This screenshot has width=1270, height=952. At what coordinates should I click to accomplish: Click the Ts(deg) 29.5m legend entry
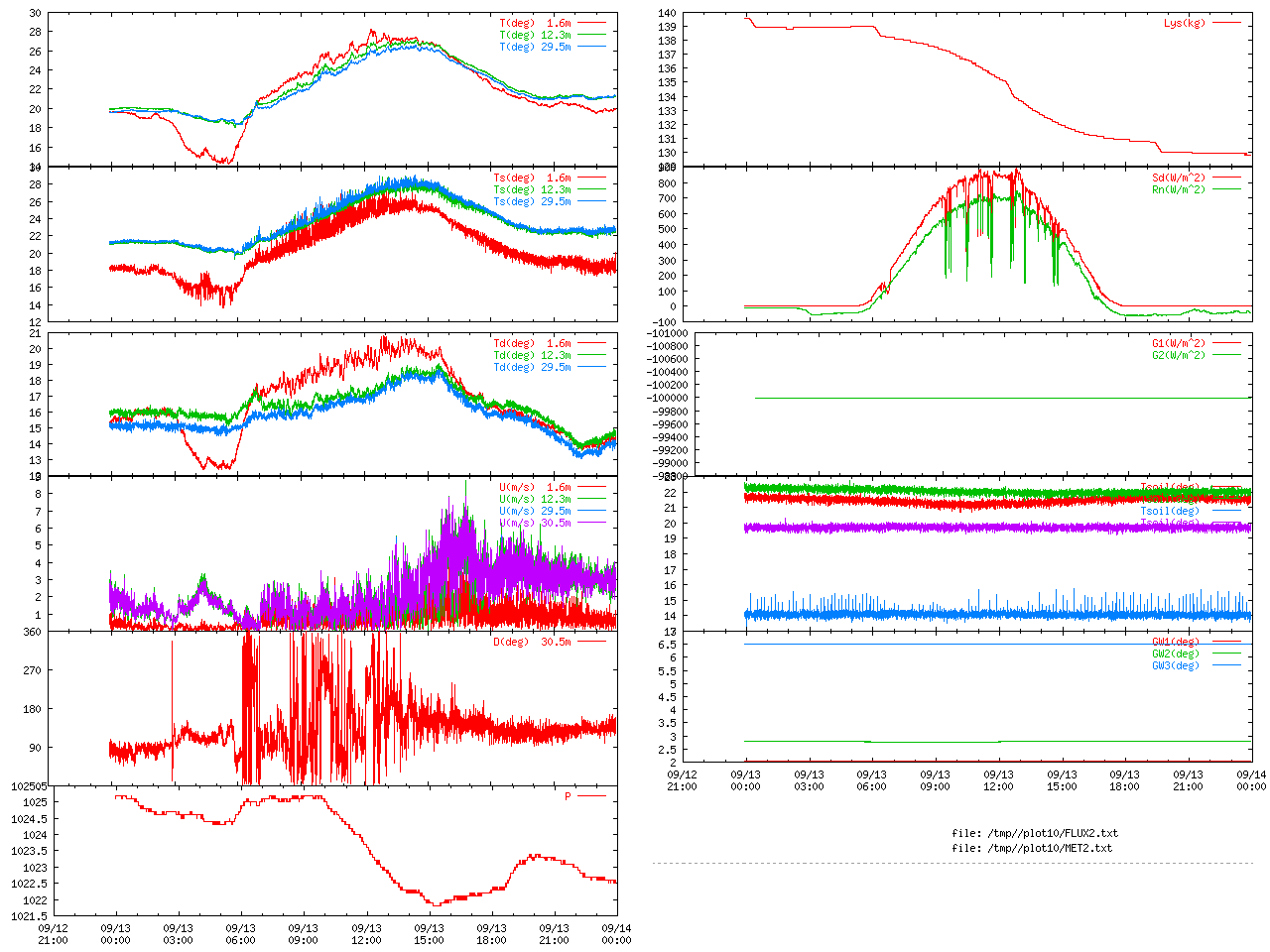tap(532, 201)
